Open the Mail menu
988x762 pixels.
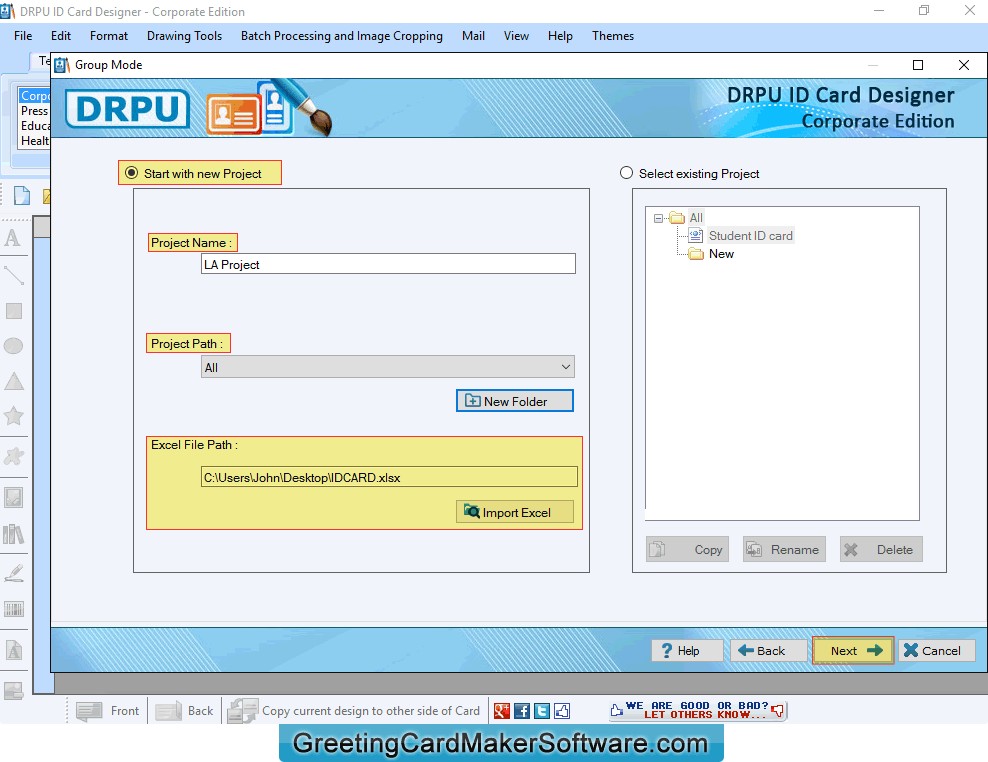473,36
